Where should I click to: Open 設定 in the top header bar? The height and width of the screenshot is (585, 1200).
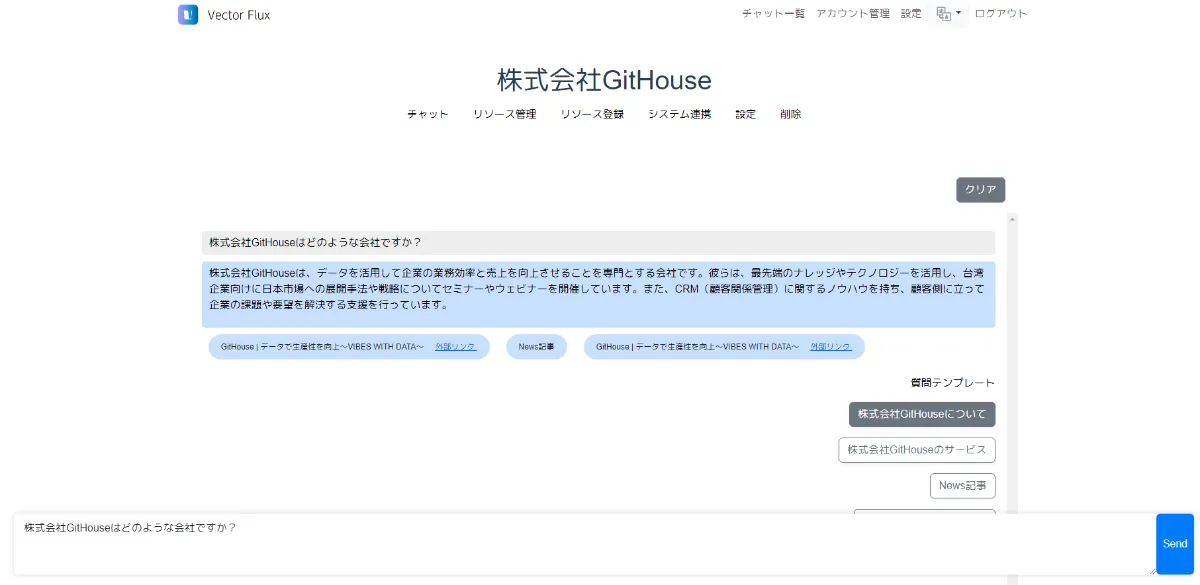911,14
